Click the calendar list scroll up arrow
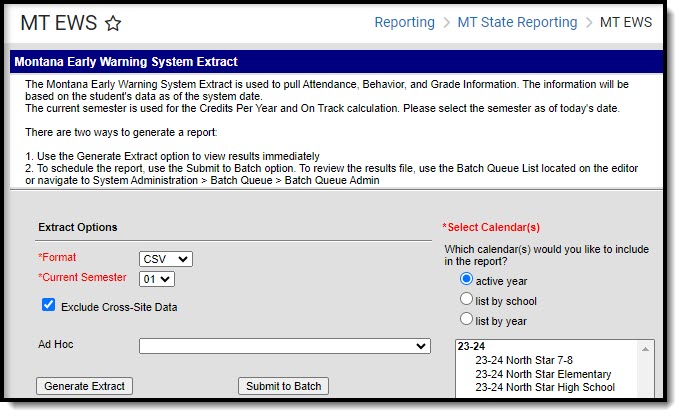This screenshot has width=682, height=417. [645, 349]
